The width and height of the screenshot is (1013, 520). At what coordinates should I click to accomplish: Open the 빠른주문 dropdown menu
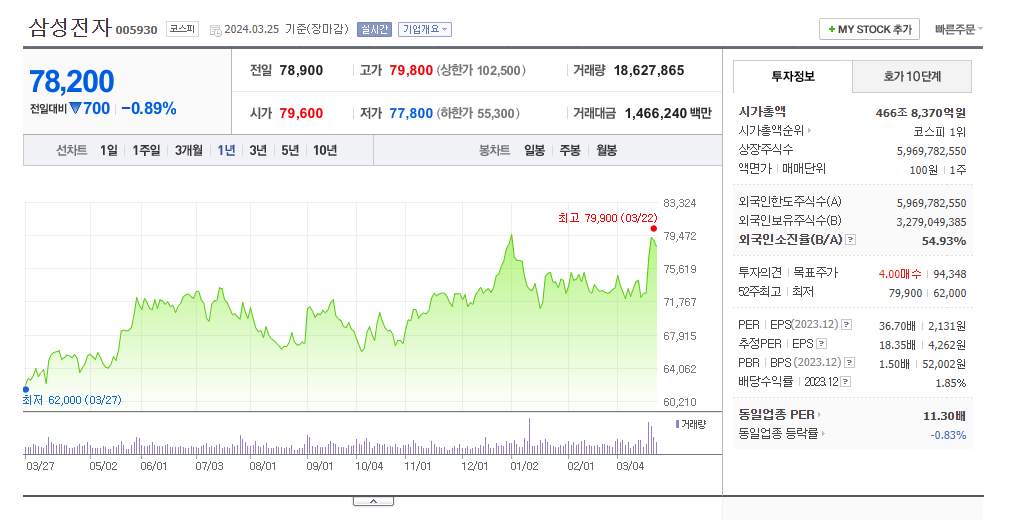point(959,29)
